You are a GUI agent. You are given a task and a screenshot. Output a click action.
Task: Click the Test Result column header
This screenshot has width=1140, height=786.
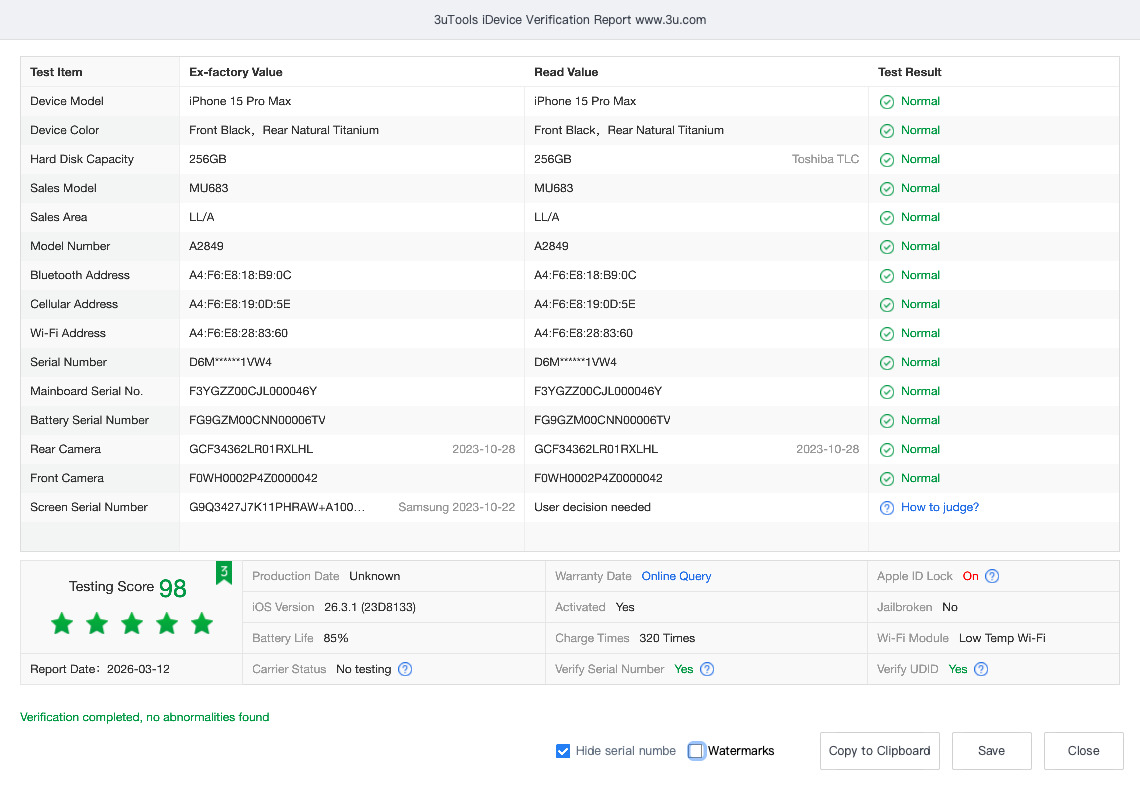909,72
